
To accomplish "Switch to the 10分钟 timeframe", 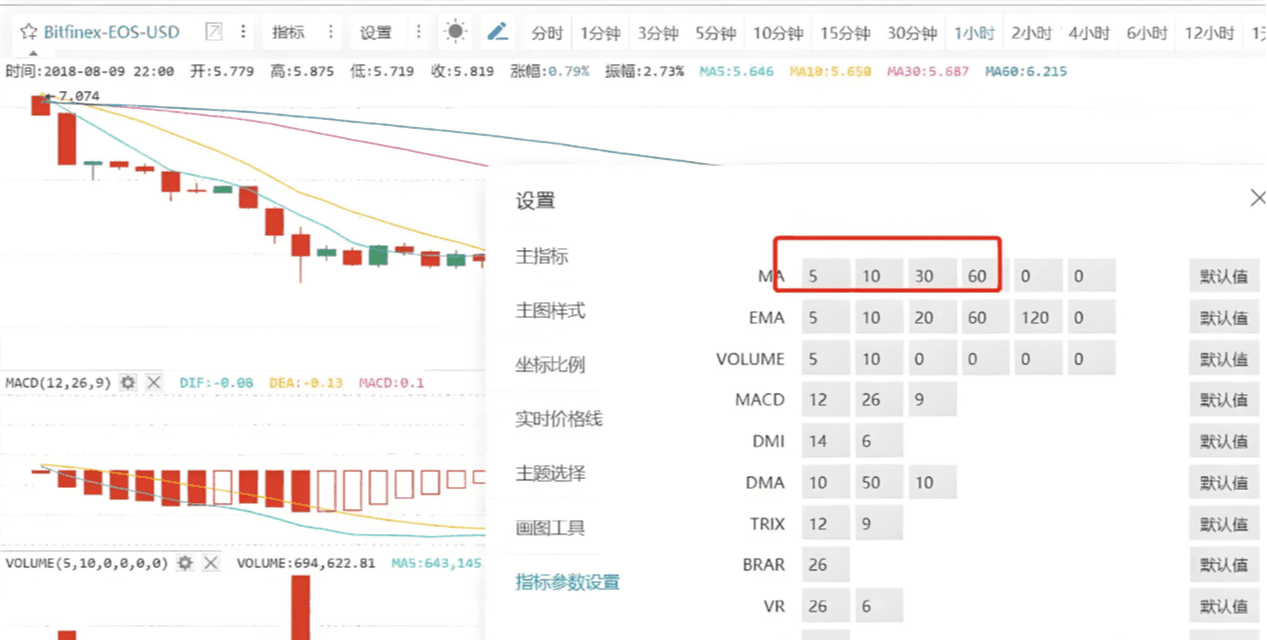I will point(778,33).
